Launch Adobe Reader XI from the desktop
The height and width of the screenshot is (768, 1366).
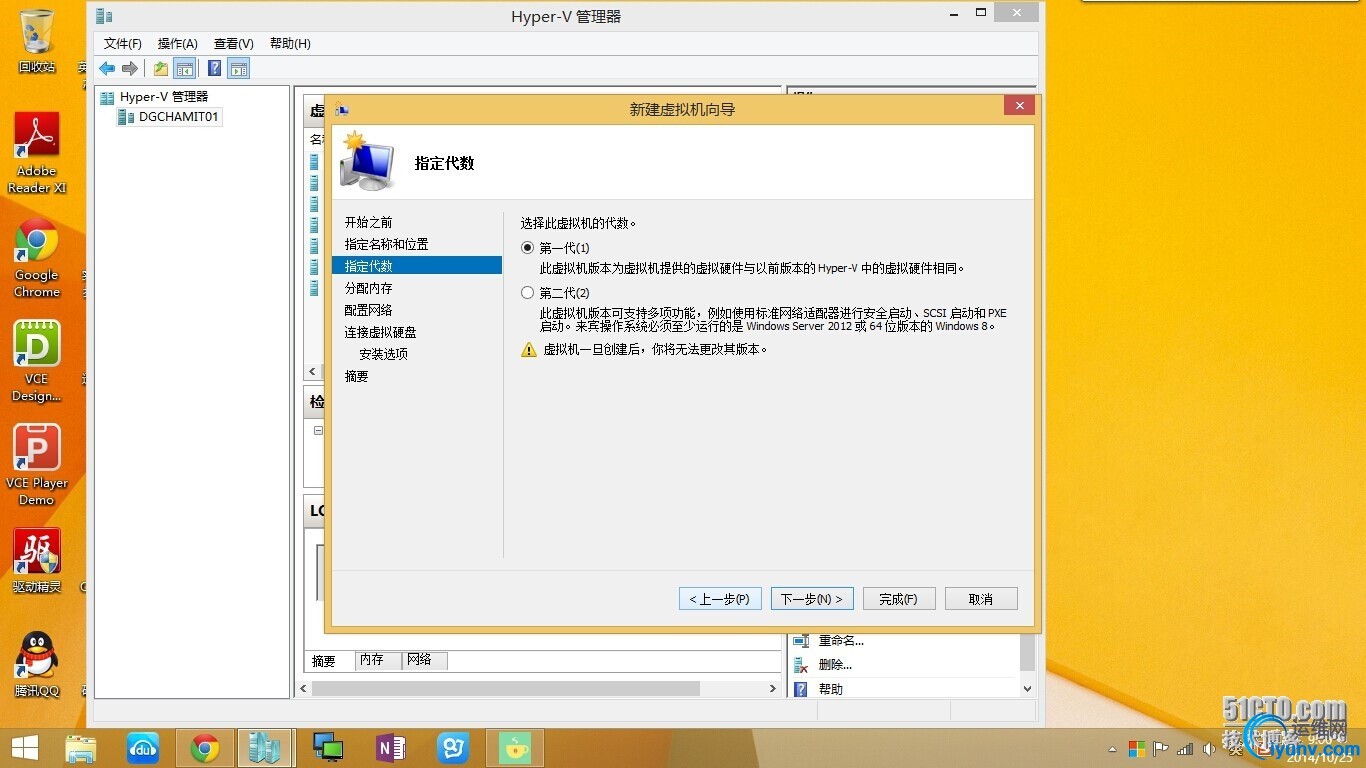click(37, 152)
